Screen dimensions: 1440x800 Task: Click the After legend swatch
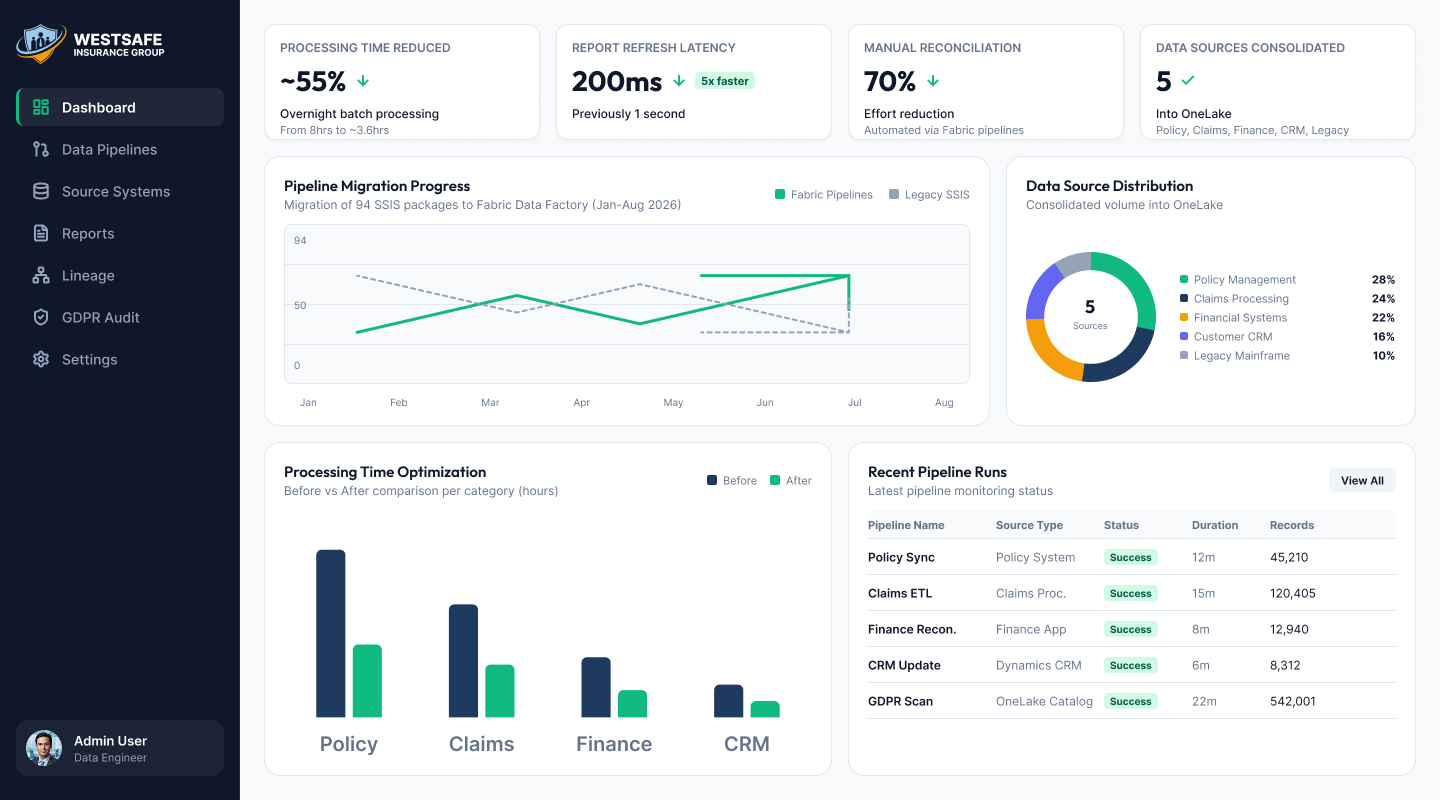pyautogui.click(x=775, y=481)
